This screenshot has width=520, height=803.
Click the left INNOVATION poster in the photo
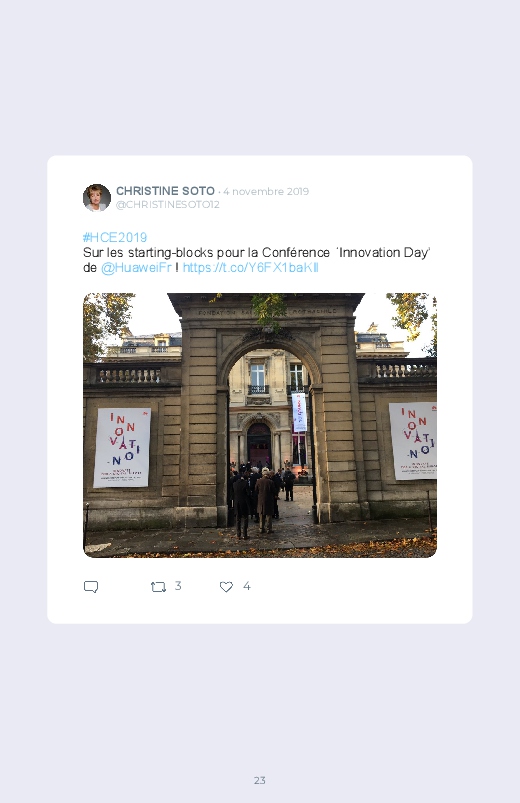point(122,448)
